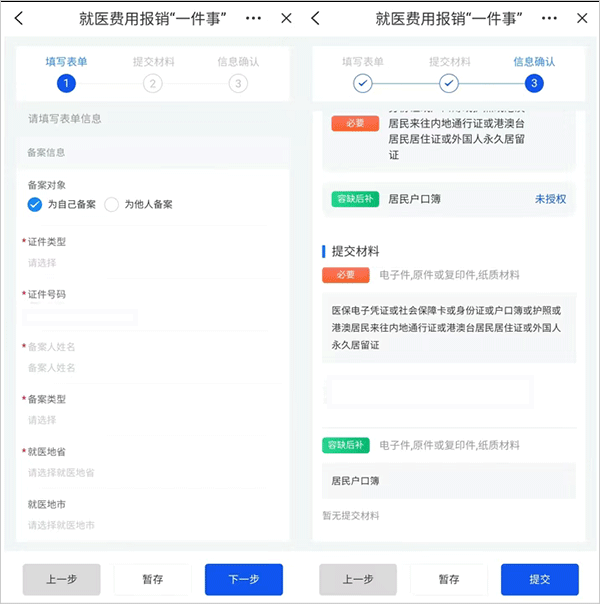The image size is (600, 604).
Task: Tap the back arrow on right screen
Action: (316, 19)
